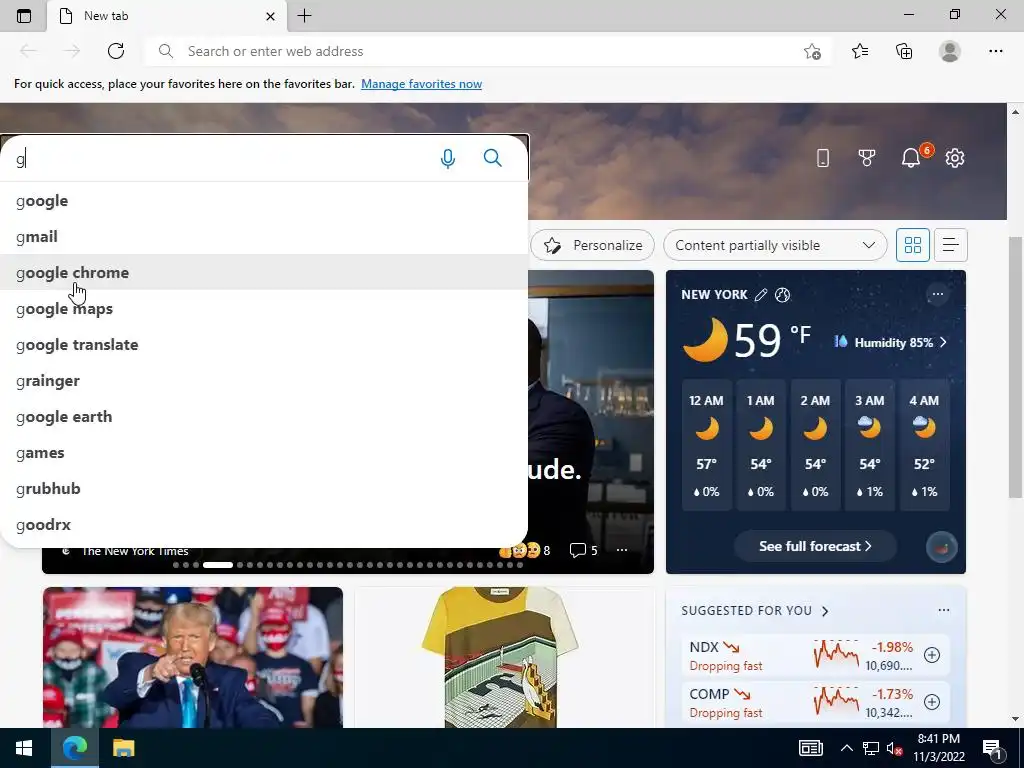Click the browser forward arrow
The height and width of the screenshot is (768, 1024).
tap(72, 51)
